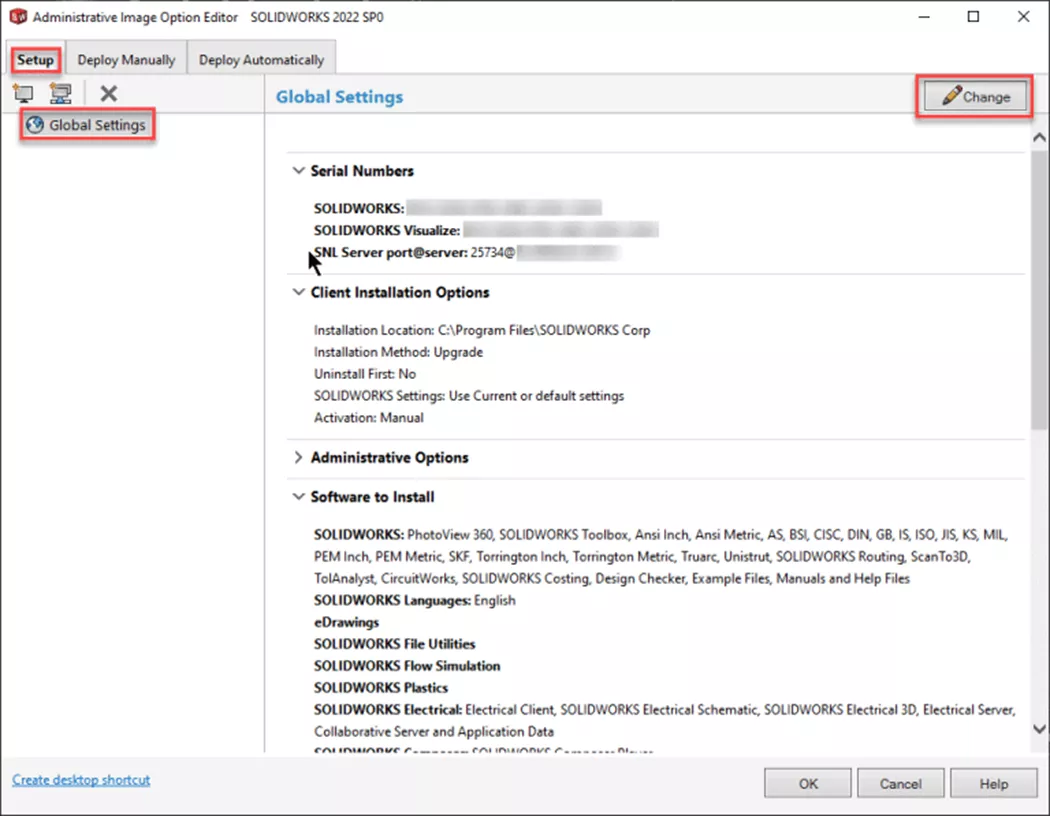Image resolution: width=1050 pixels, height=816 pixels.
Task: Click the Installation Location line
Action: 482,330
